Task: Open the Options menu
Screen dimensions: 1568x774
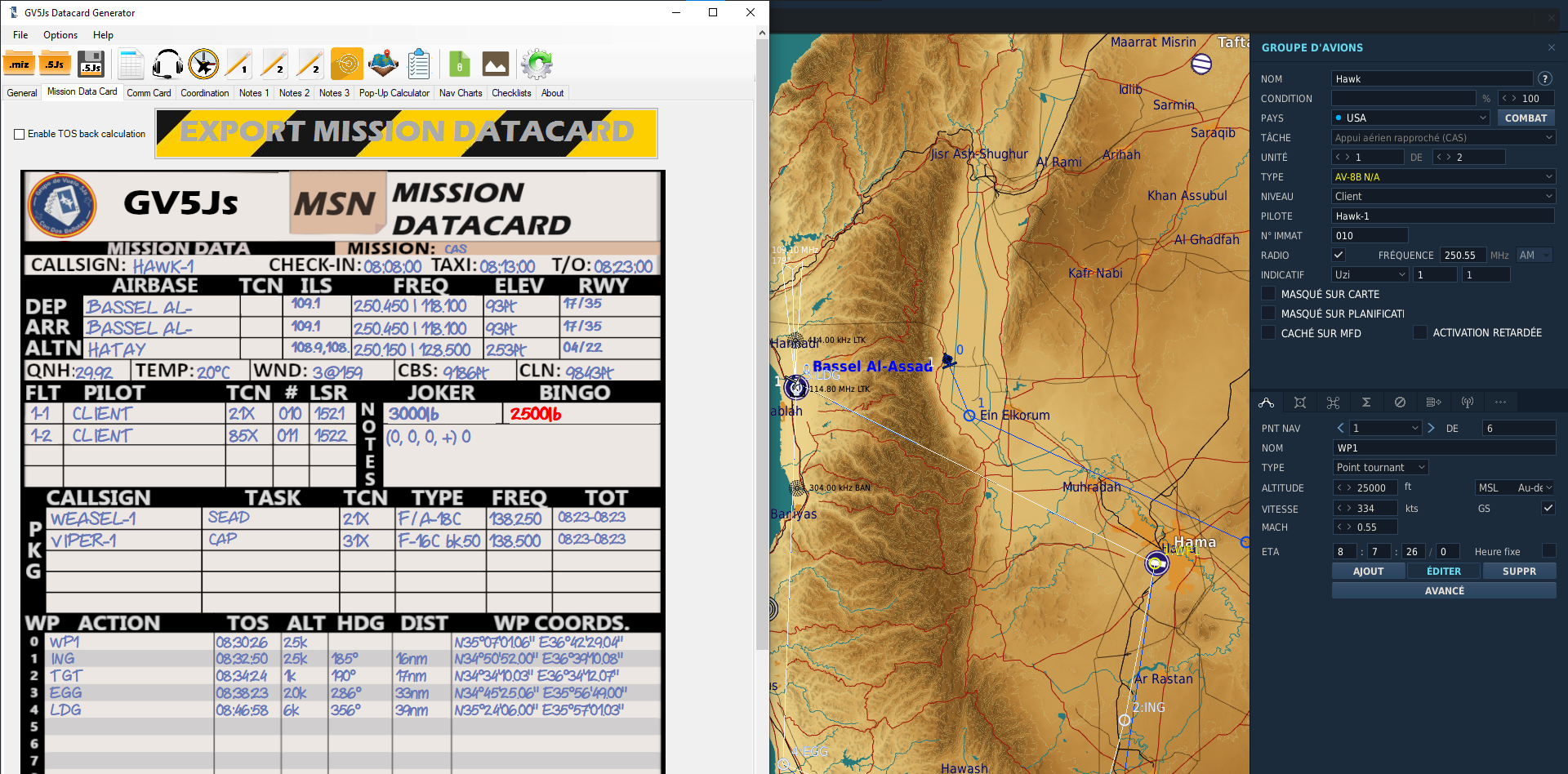Action: [x=60, y=35]
